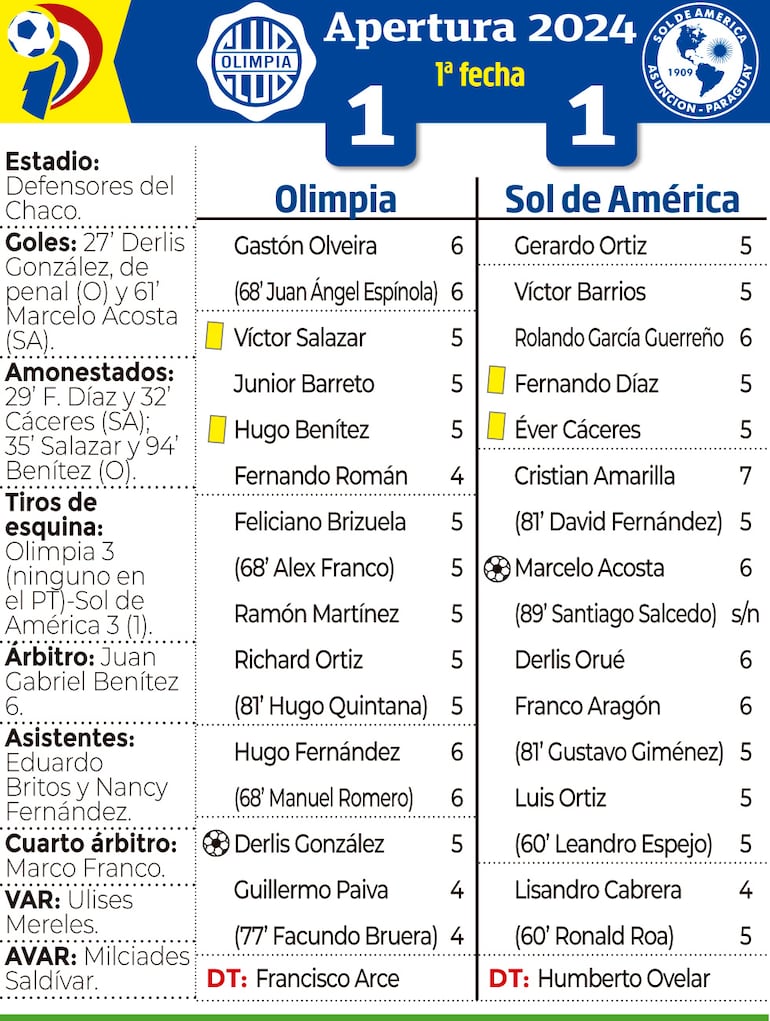
Task: Click Olimpia's score number below its crest
Action: 371,119
